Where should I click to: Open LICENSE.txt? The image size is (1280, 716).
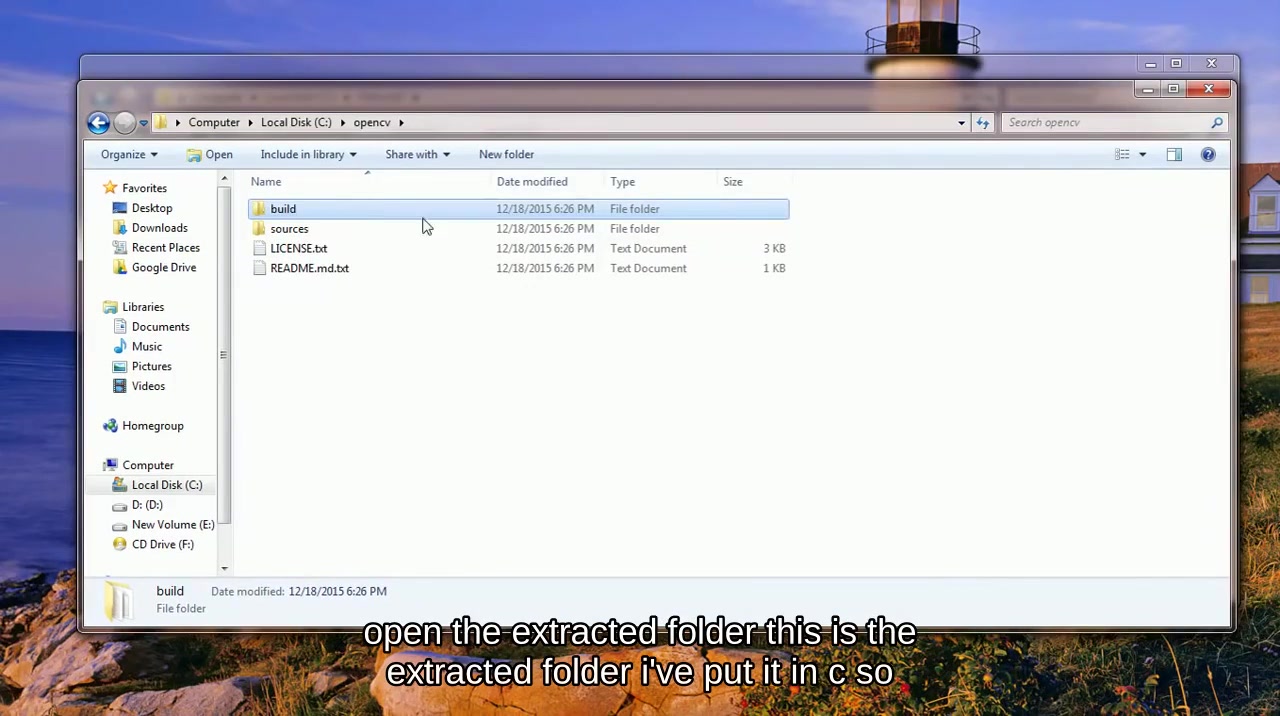coord(298,248)
